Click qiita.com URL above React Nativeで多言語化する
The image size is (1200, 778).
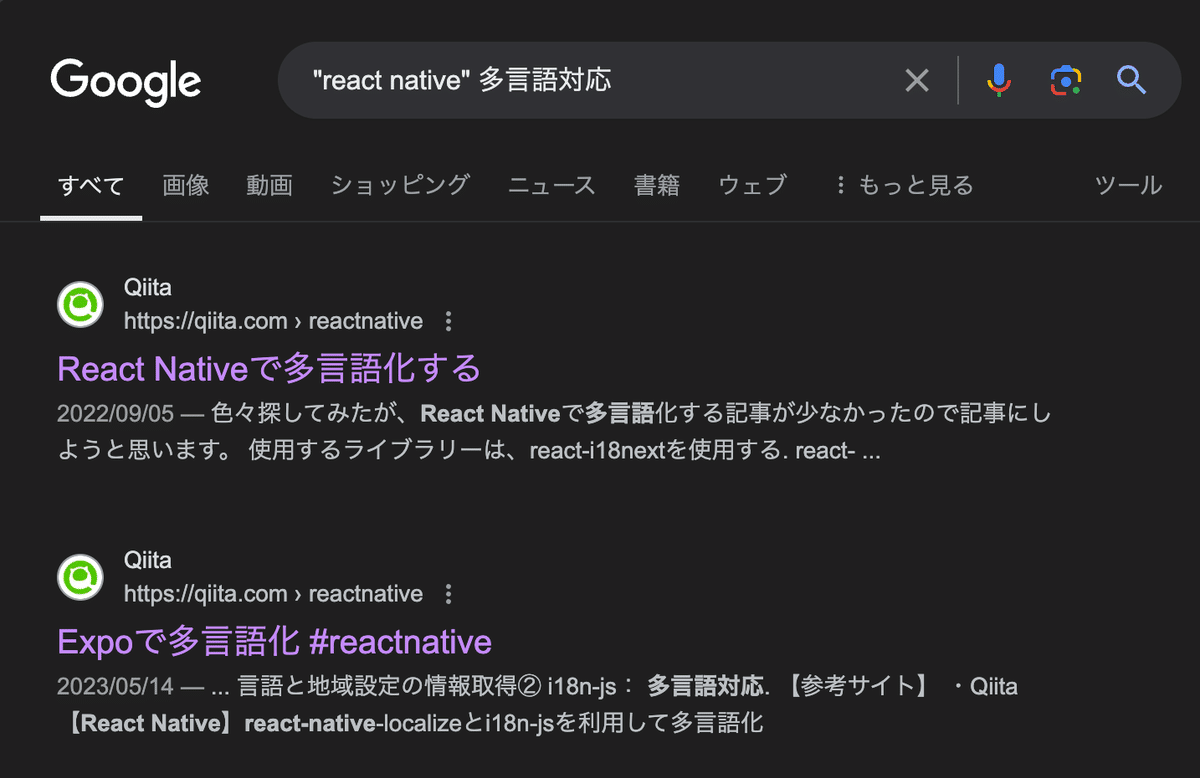click(x=273, y=321)
